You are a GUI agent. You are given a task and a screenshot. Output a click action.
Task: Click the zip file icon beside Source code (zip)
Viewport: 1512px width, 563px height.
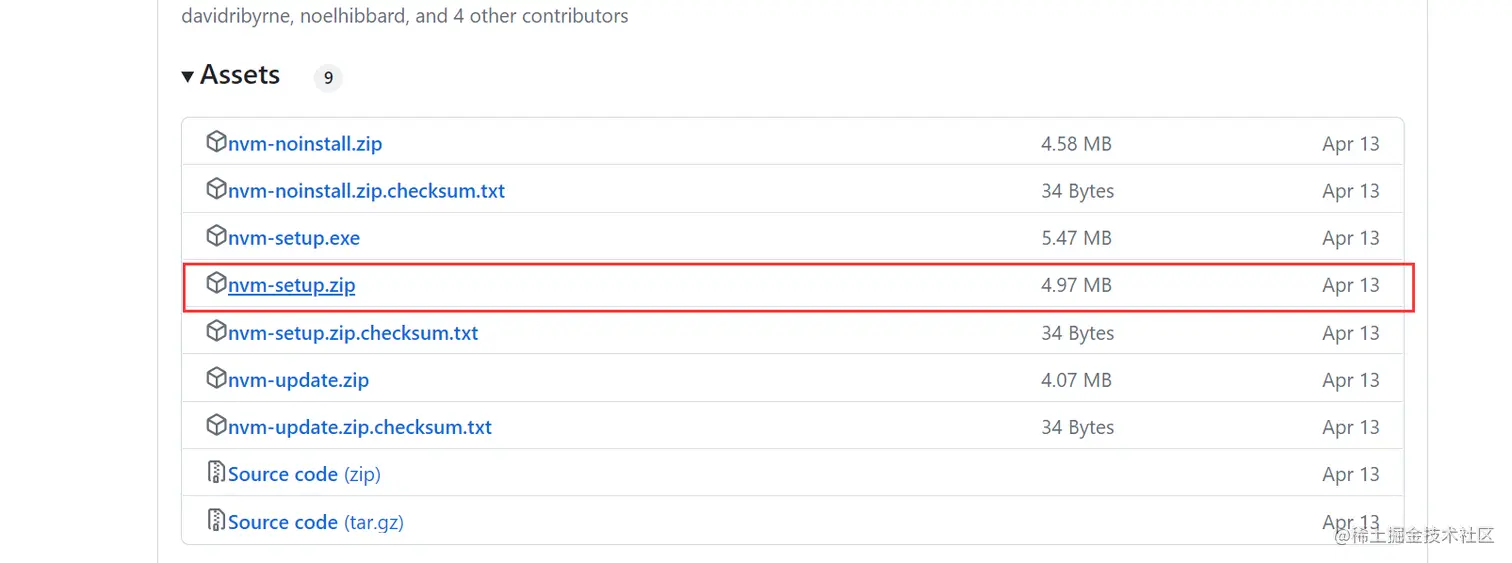point(216,472)
